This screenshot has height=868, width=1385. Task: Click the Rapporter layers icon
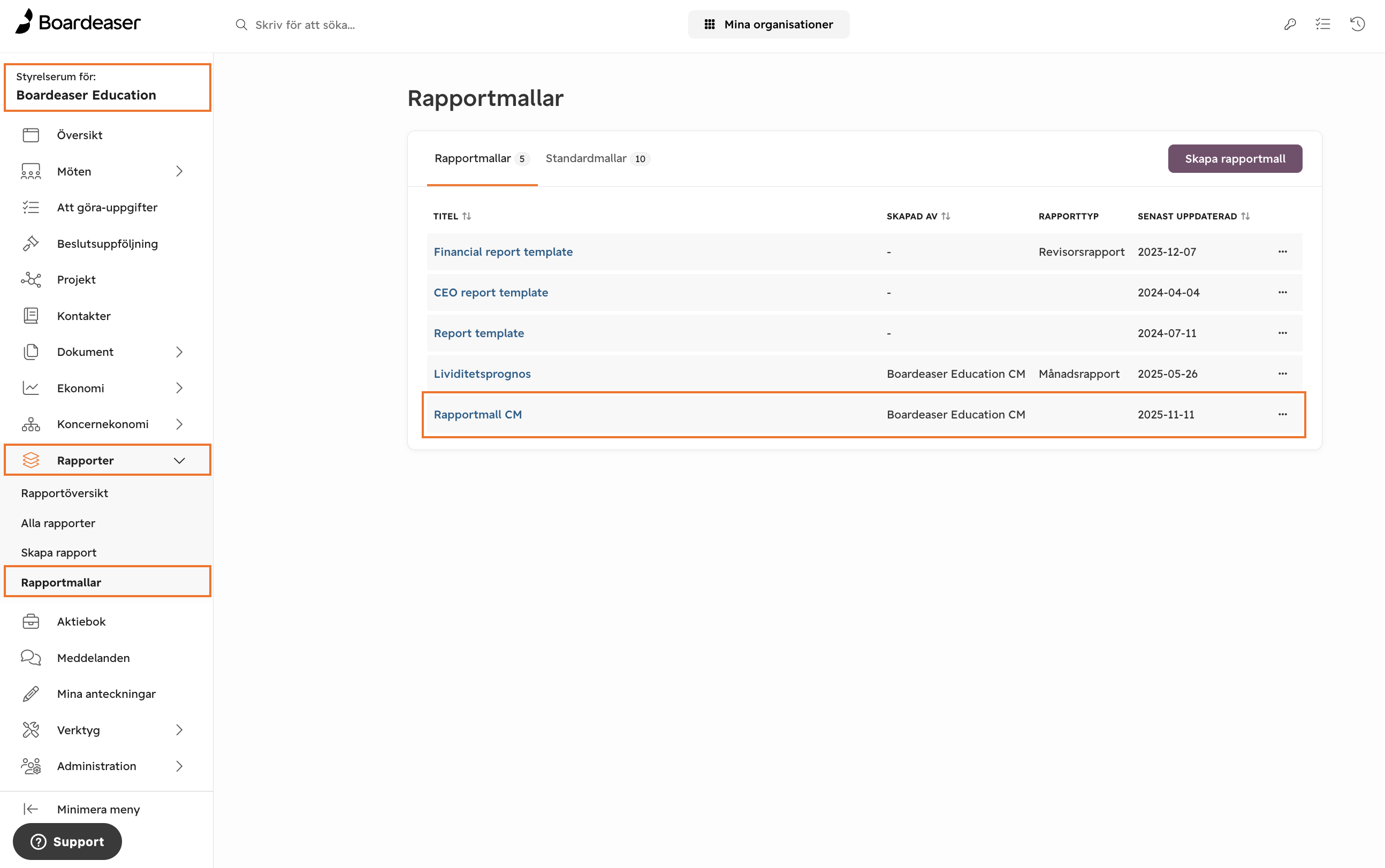(31, 460)
